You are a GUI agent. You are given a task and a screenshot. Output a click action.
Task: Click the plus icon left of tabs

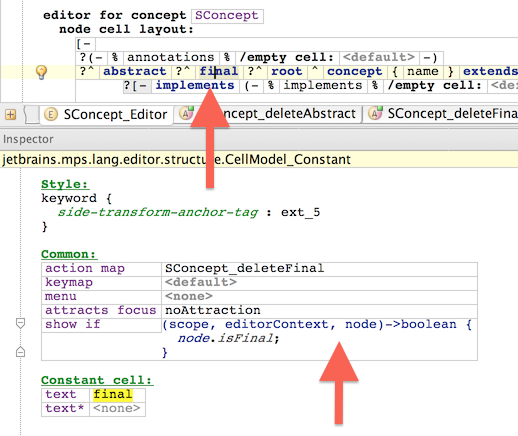(10, 115)
